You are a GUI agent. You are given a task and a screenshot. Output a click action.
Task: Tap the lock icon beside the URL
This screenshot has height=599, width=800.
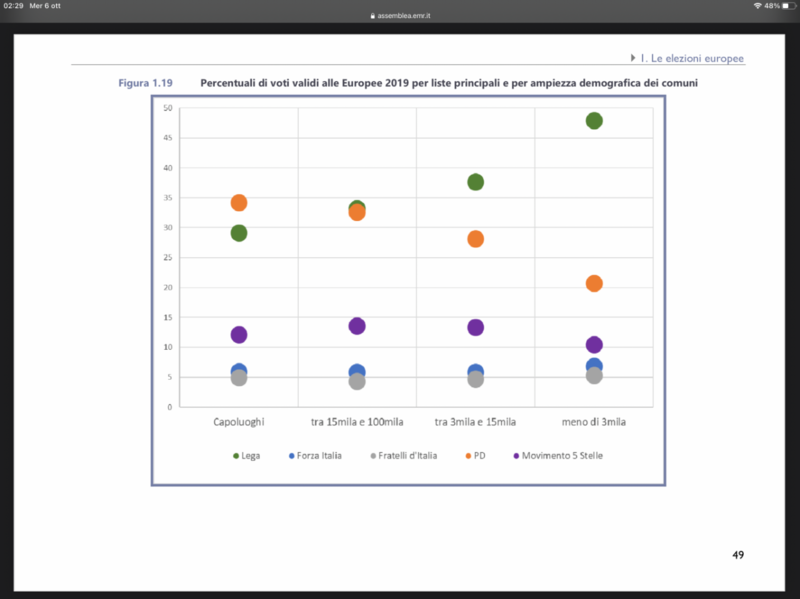tap(372, 16)
